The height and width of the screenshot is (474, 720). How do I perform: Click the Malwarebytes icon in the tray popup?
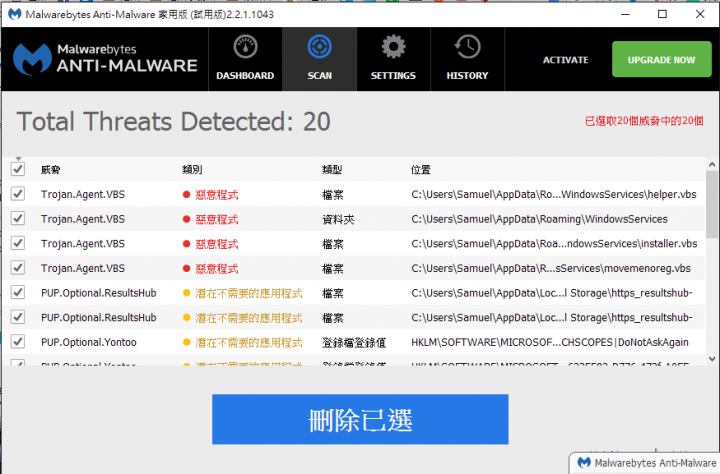584,463
